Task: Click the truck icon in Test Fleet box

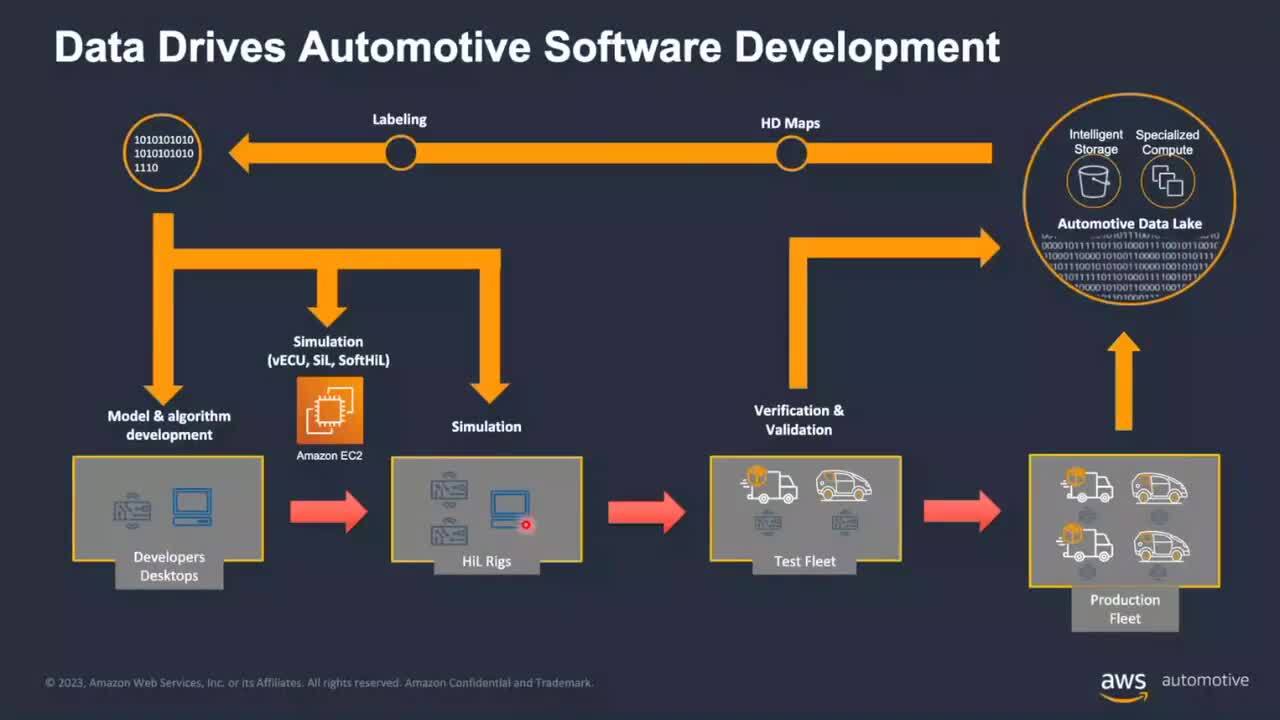Action: coord(769,485)
